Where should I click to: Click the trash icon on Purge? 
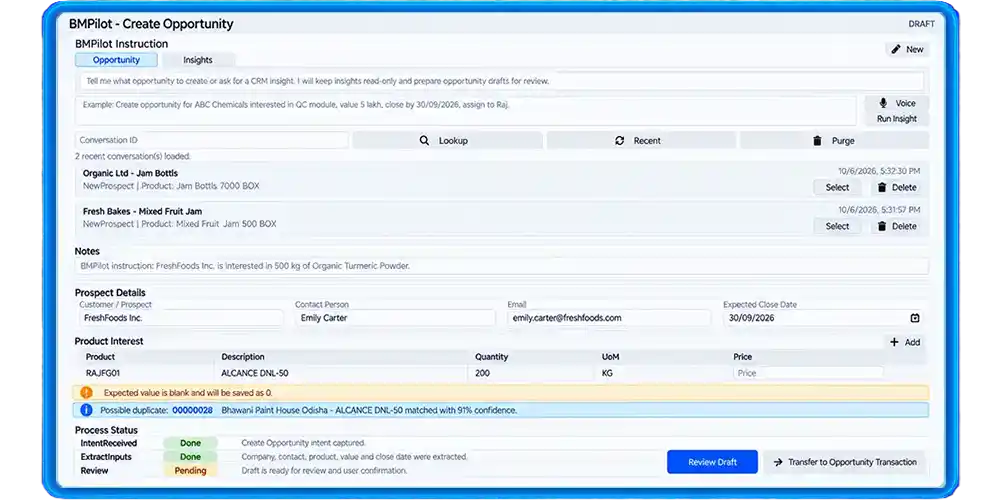[817, 140]
